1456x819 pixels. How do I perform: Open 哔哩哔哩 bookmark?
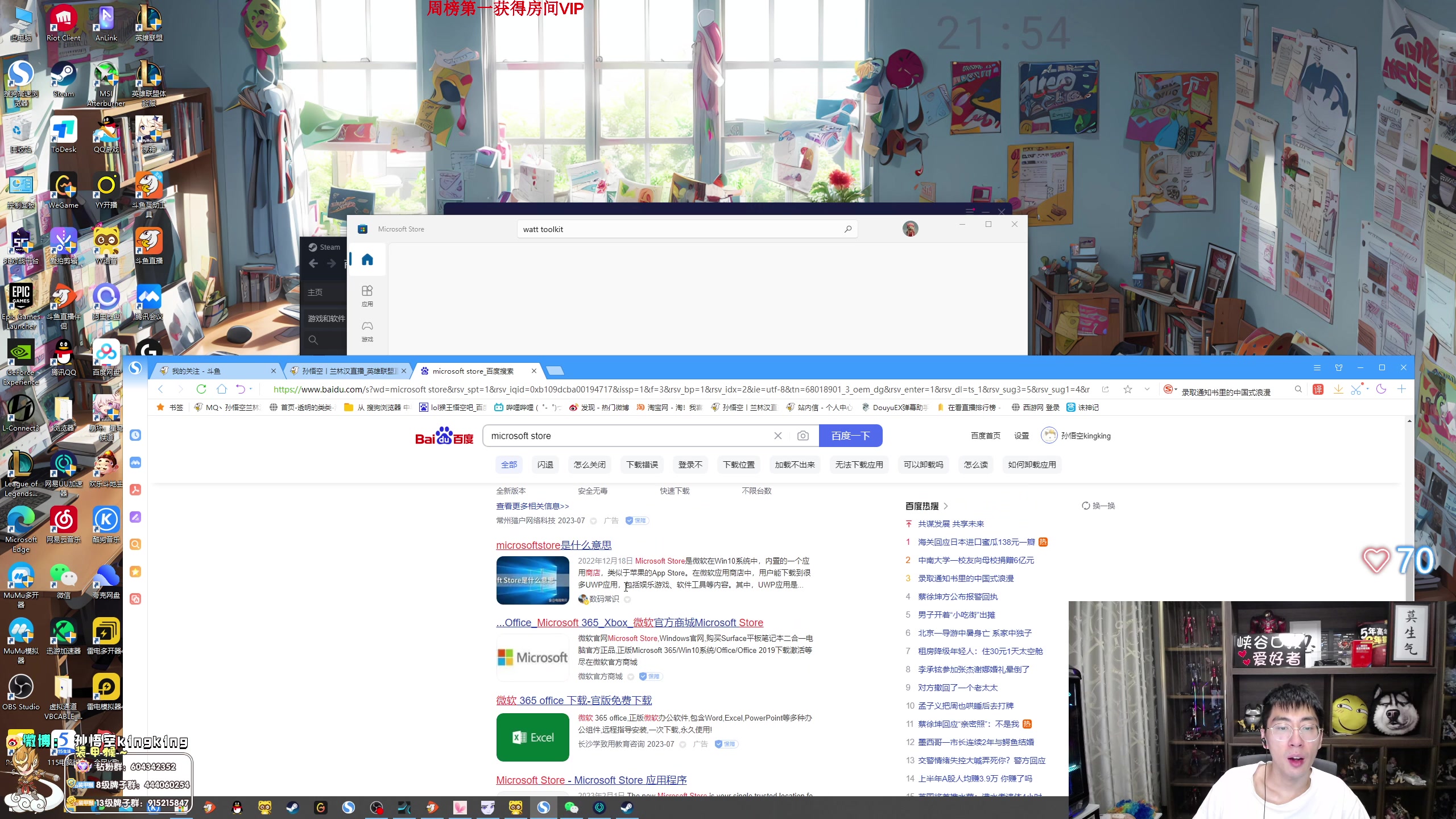tap(527, 407)
